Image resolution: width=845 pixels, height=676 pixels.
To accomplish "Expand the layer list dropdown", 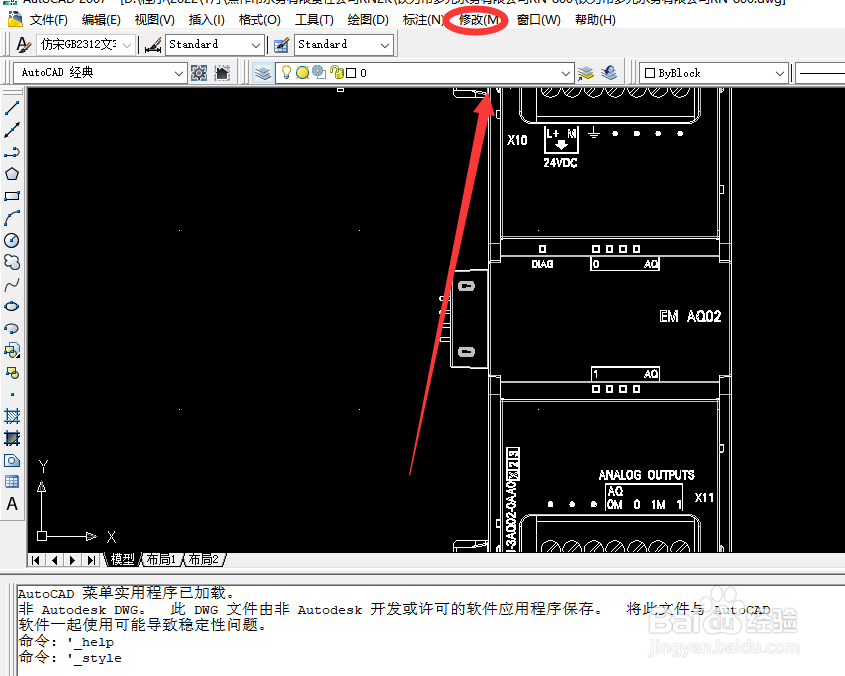I will coord(565,73).
